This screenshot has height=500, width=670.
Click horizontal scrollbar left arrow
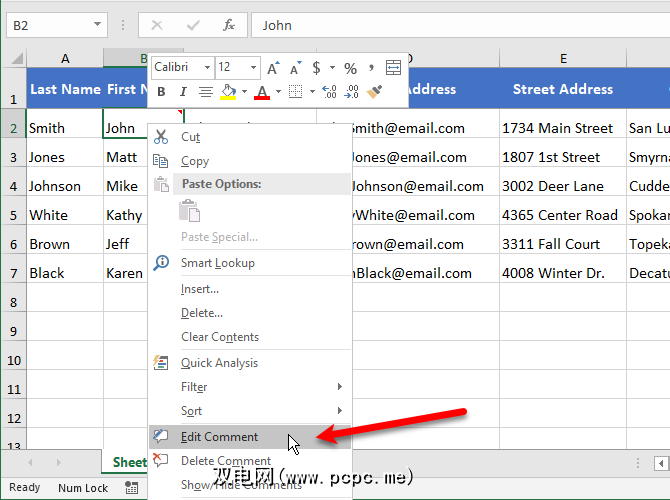pyautogui.click(x=661, y=463)
